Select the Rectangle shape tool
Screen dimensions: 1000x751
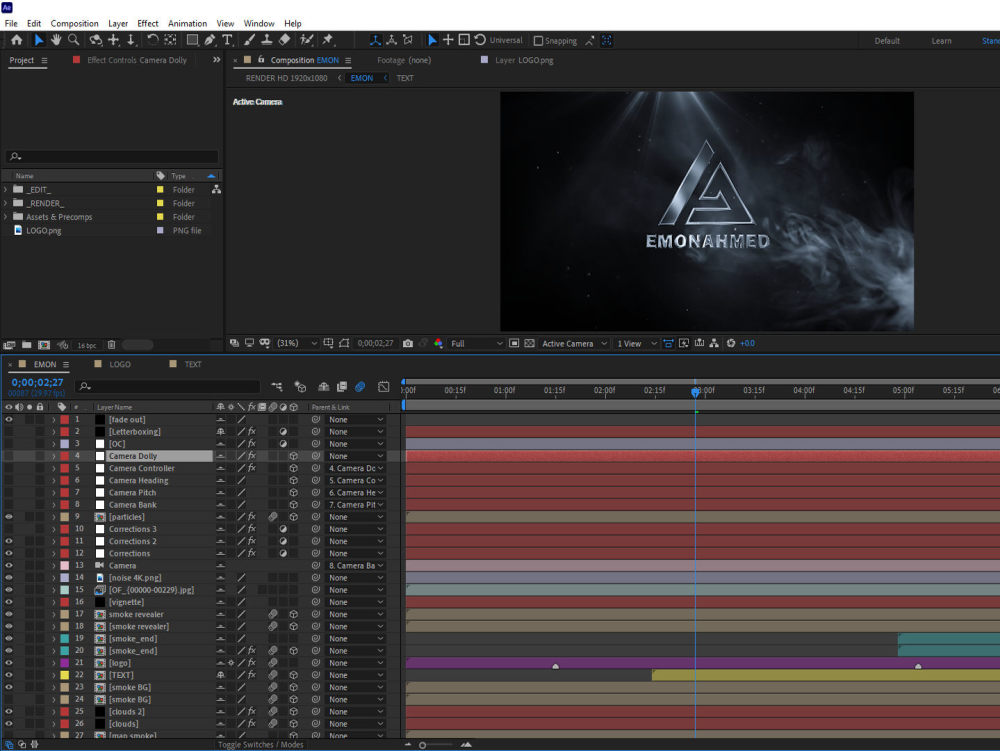pyautogui.click(x=192, y=40)
